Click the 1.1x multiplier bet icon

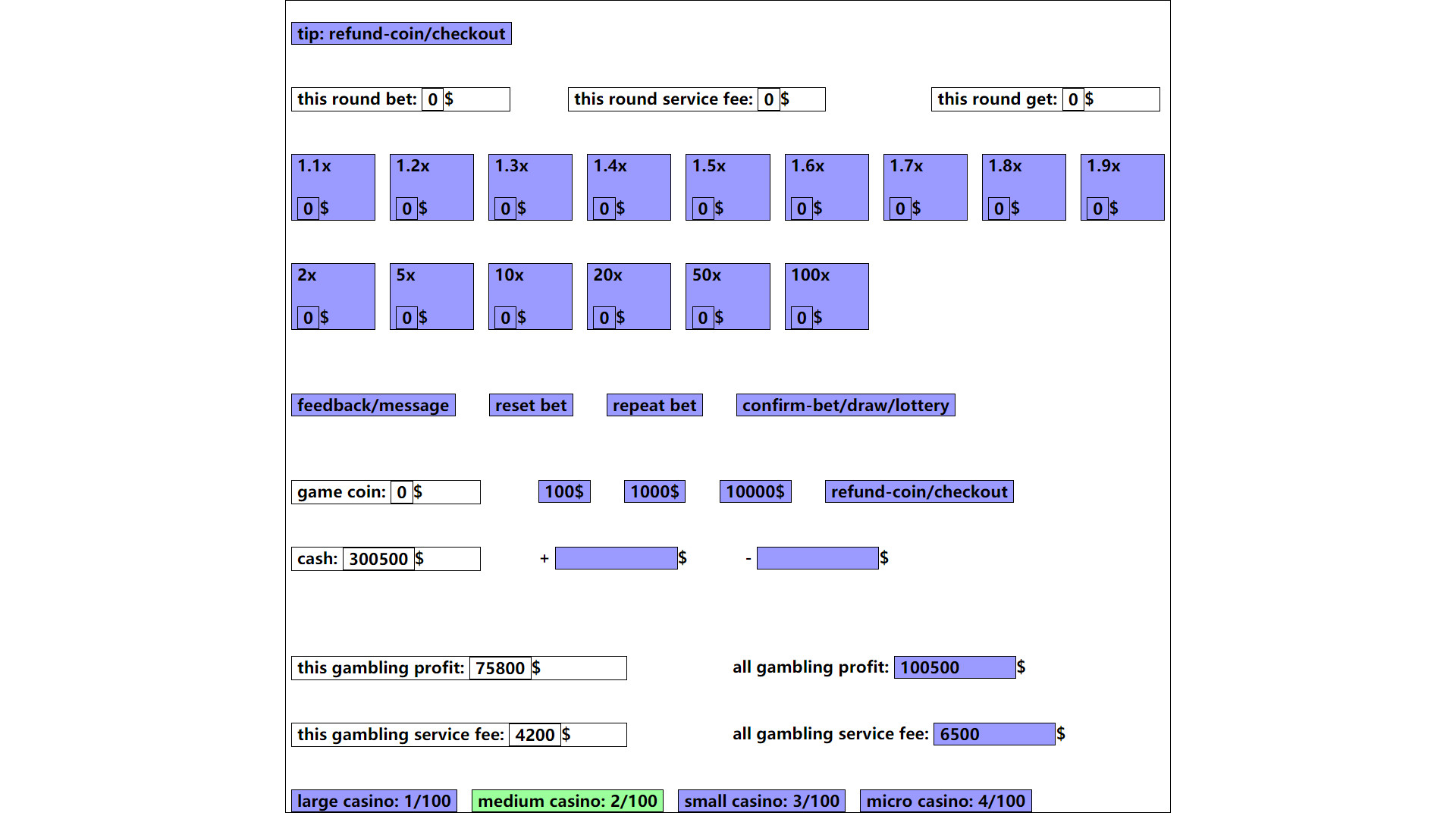[x=334, y=187]
